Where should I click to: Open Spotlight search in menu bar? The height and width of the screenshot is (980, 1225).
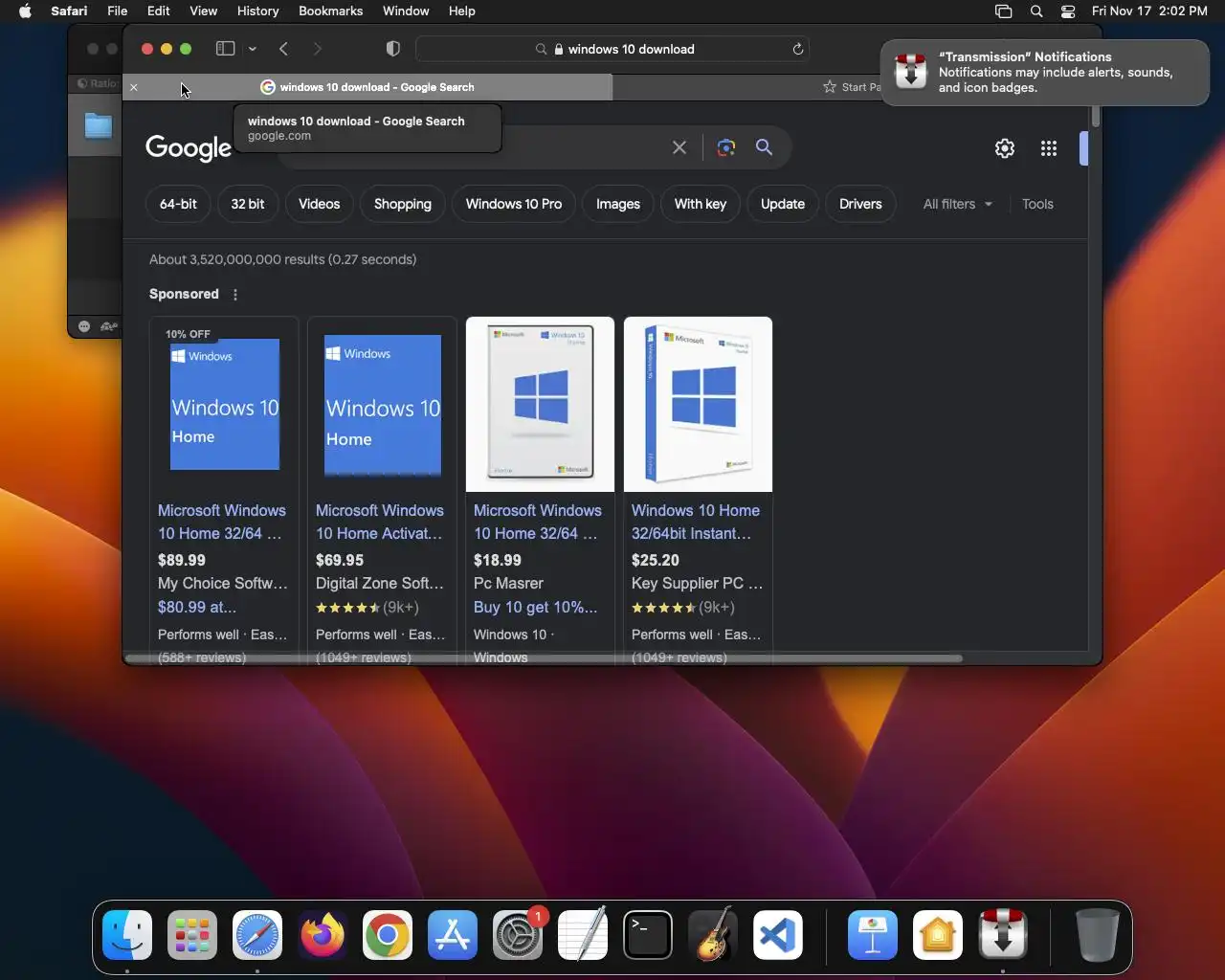(1036, 11)
